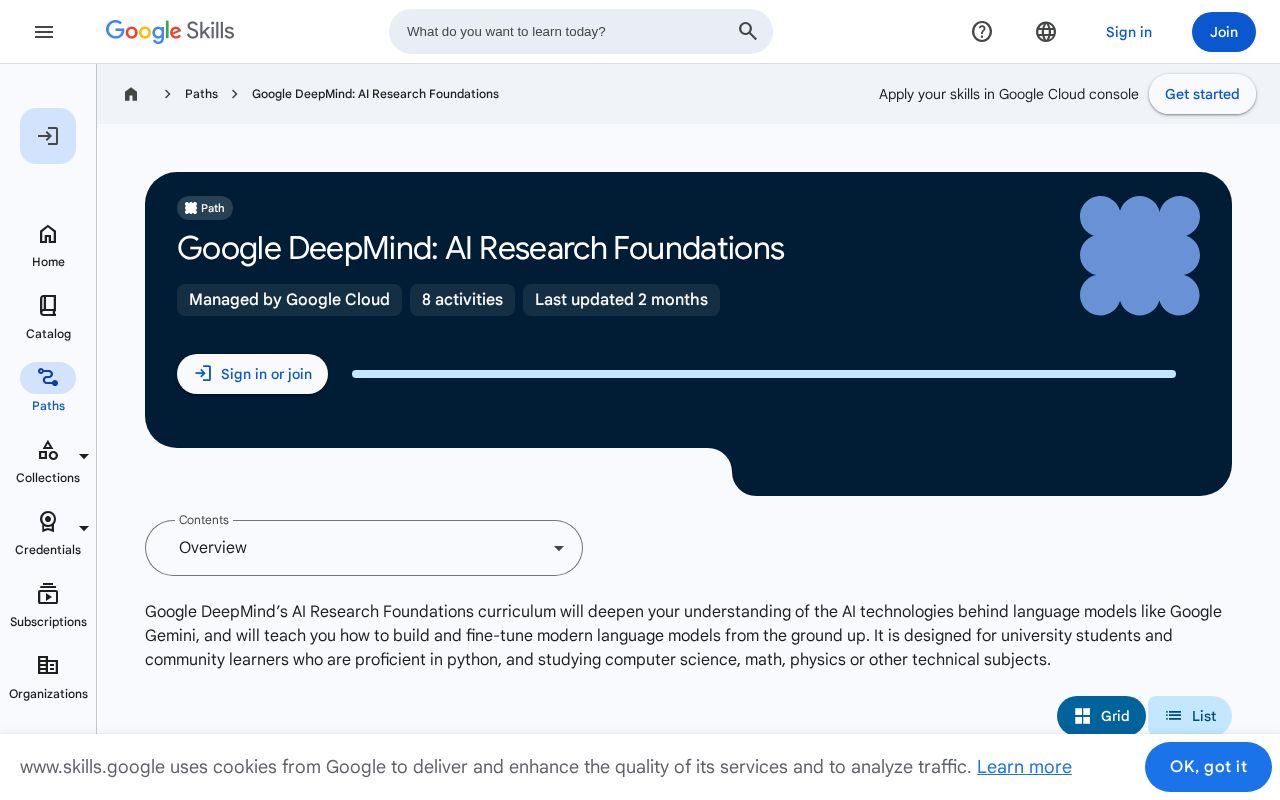Click the sidebar sign-in arrow icon

click(x=48, y=136)
